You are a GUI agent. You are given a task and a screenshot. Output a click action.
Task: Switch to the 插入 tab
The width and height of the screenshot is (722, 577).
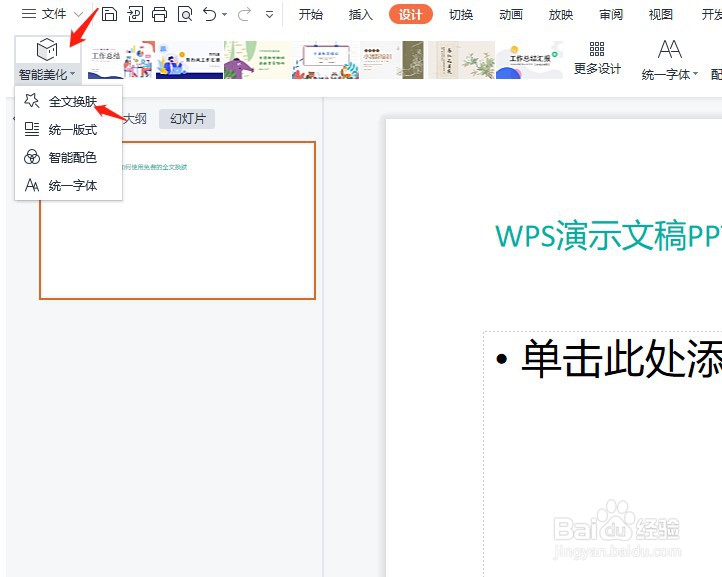pyautogui.click(x=361, y=15)
